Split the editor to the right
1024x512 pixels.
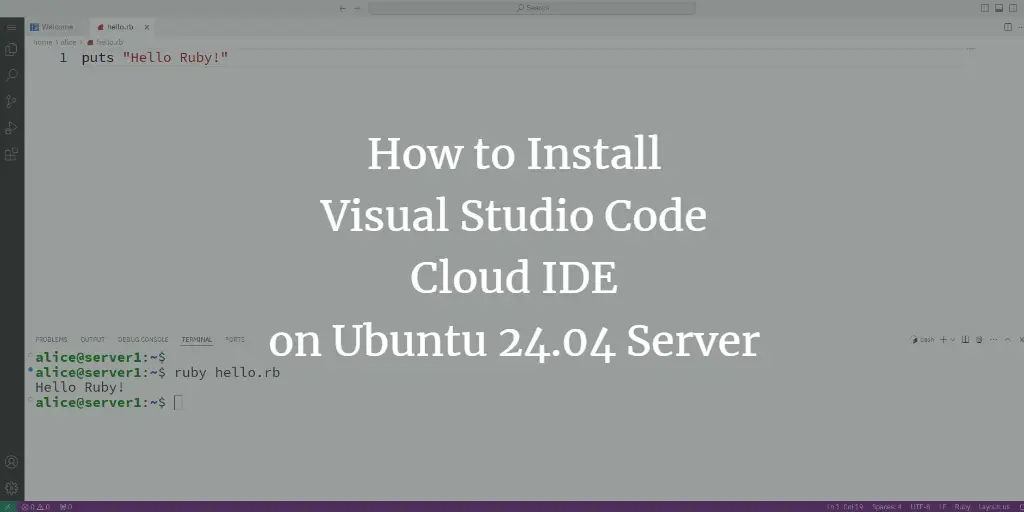[x=1008, y=27]
